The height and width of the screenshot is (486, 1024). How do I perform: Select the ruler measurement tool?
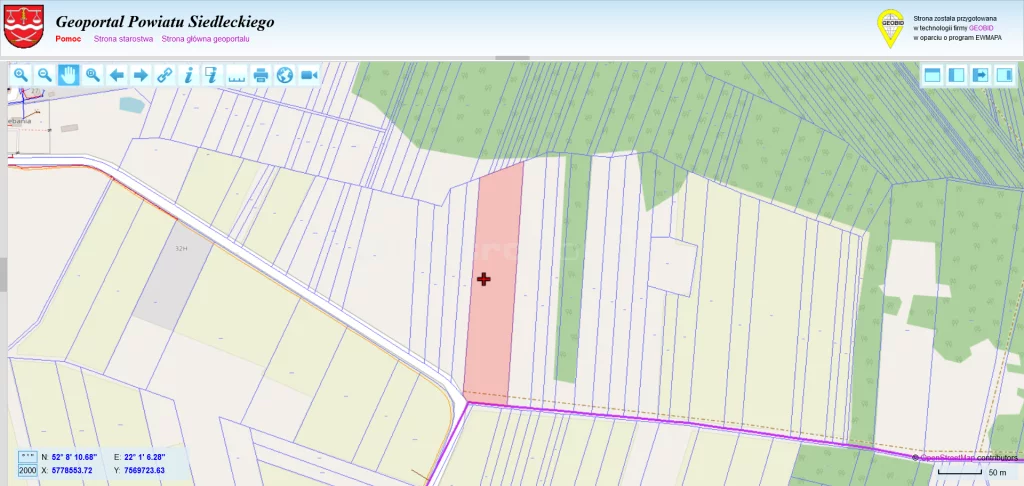coord(237,75)
